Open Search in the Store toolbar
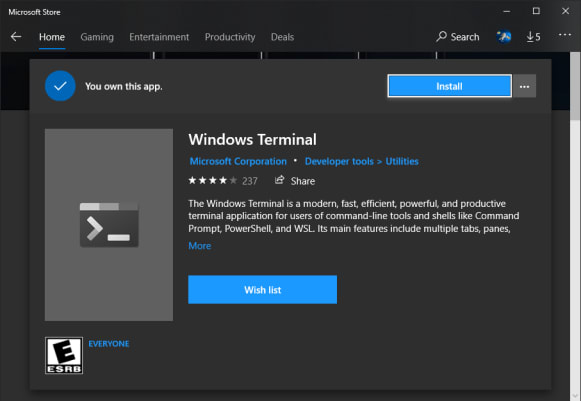 (458, 37)
